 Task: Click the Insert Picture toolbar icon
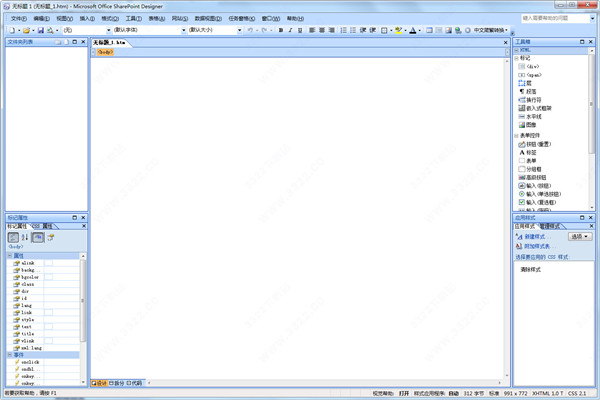[448, 30]
